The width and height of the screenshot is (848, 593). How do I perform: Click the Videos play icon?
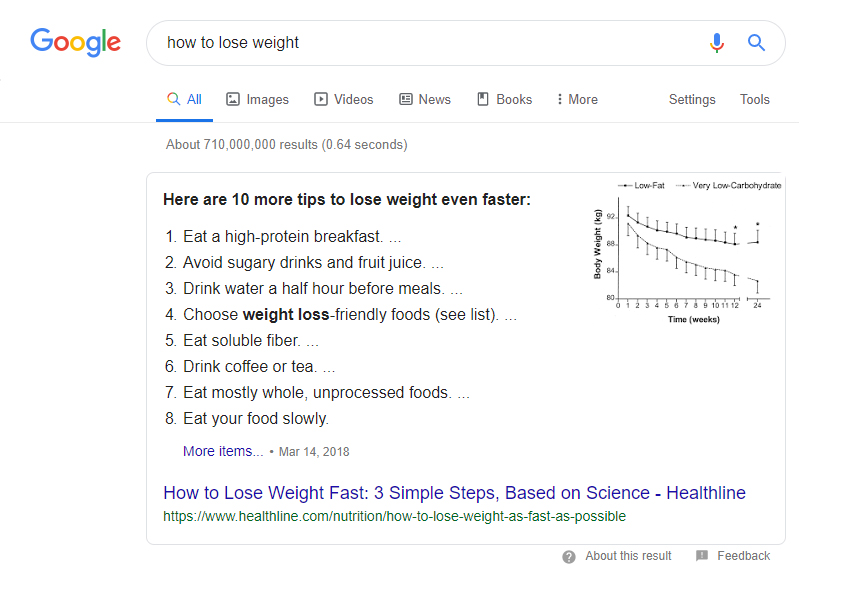321,99
